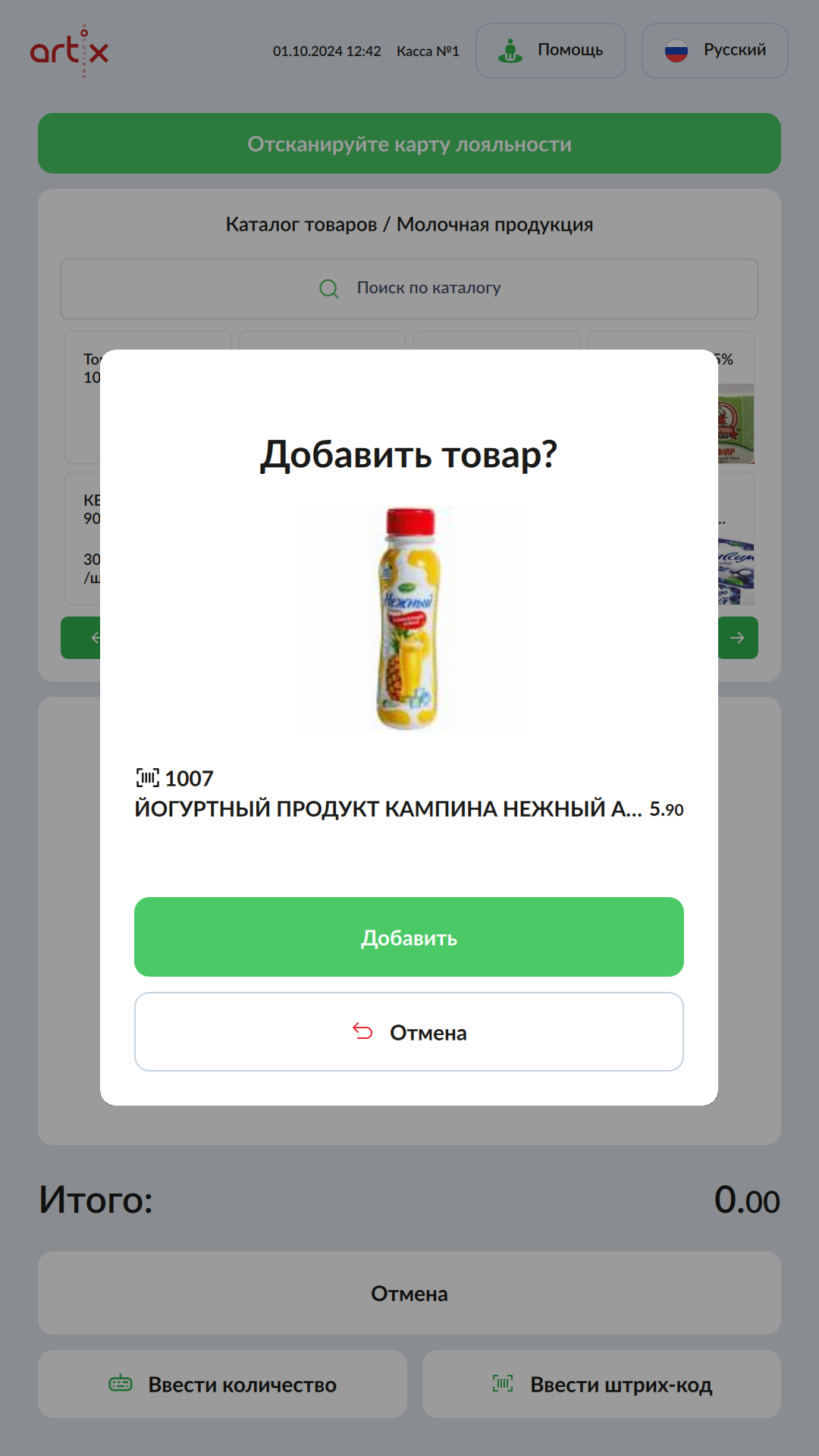819x1456 pixels.
Task: Click the loyalty card scan banner
Action: click(x=409, y=143)
